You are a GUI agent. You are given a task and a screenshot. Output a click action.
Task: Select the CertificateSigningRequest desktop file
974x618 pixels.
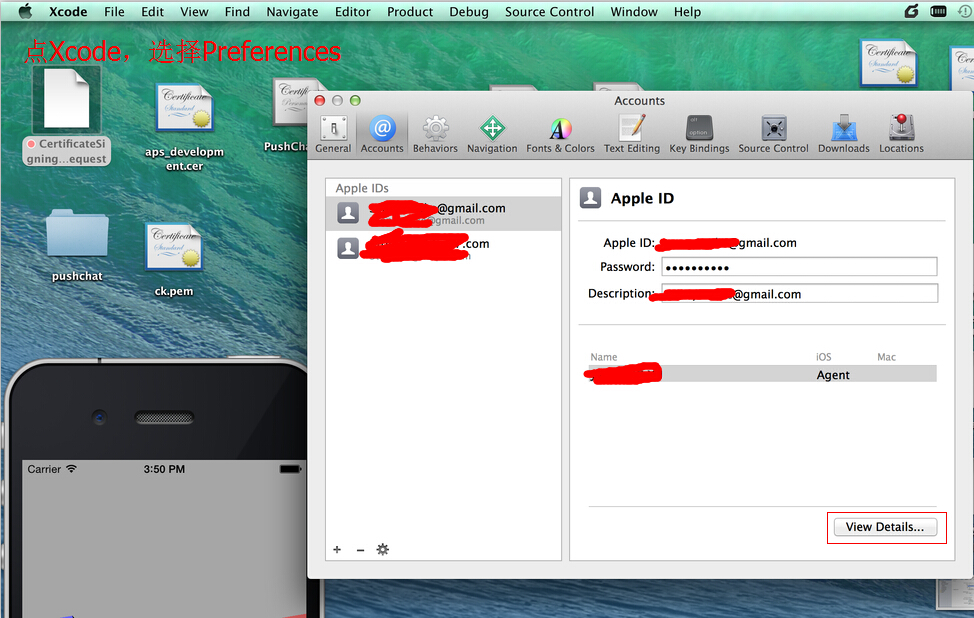pos(66,117)
